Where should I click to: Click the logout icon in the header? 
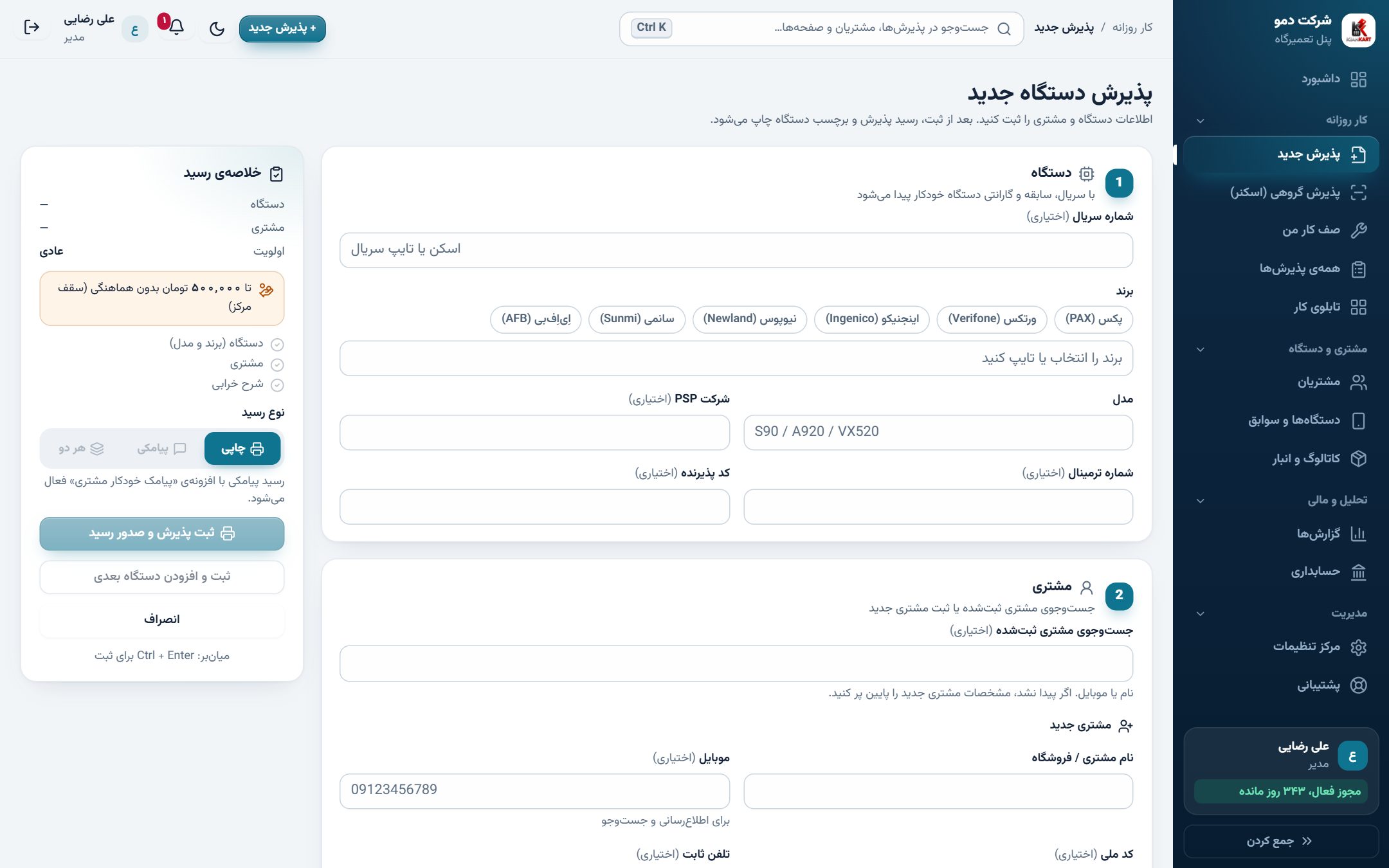32,27
